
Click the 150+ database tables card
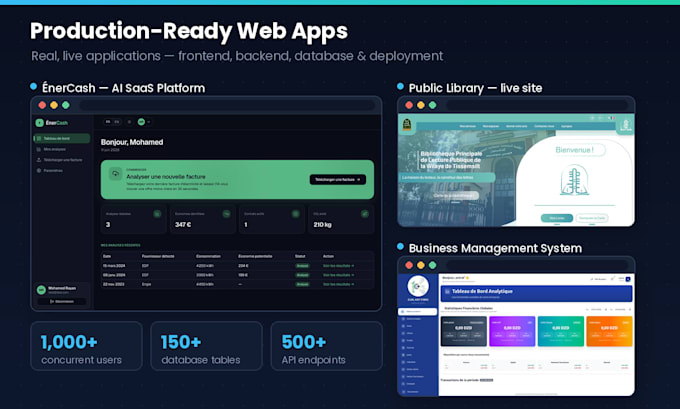pos(206,346)
